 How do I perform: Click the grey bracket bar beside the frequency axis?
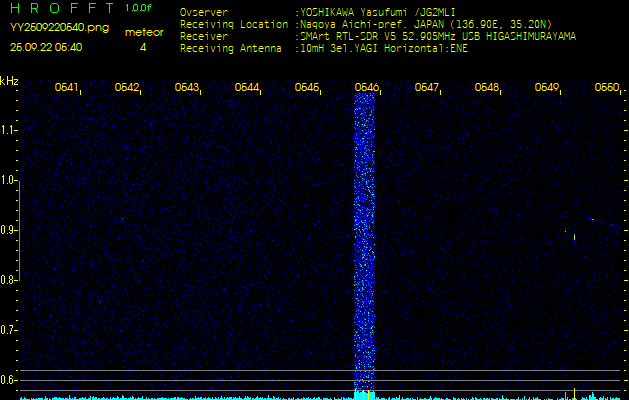[x=19, y=231]
